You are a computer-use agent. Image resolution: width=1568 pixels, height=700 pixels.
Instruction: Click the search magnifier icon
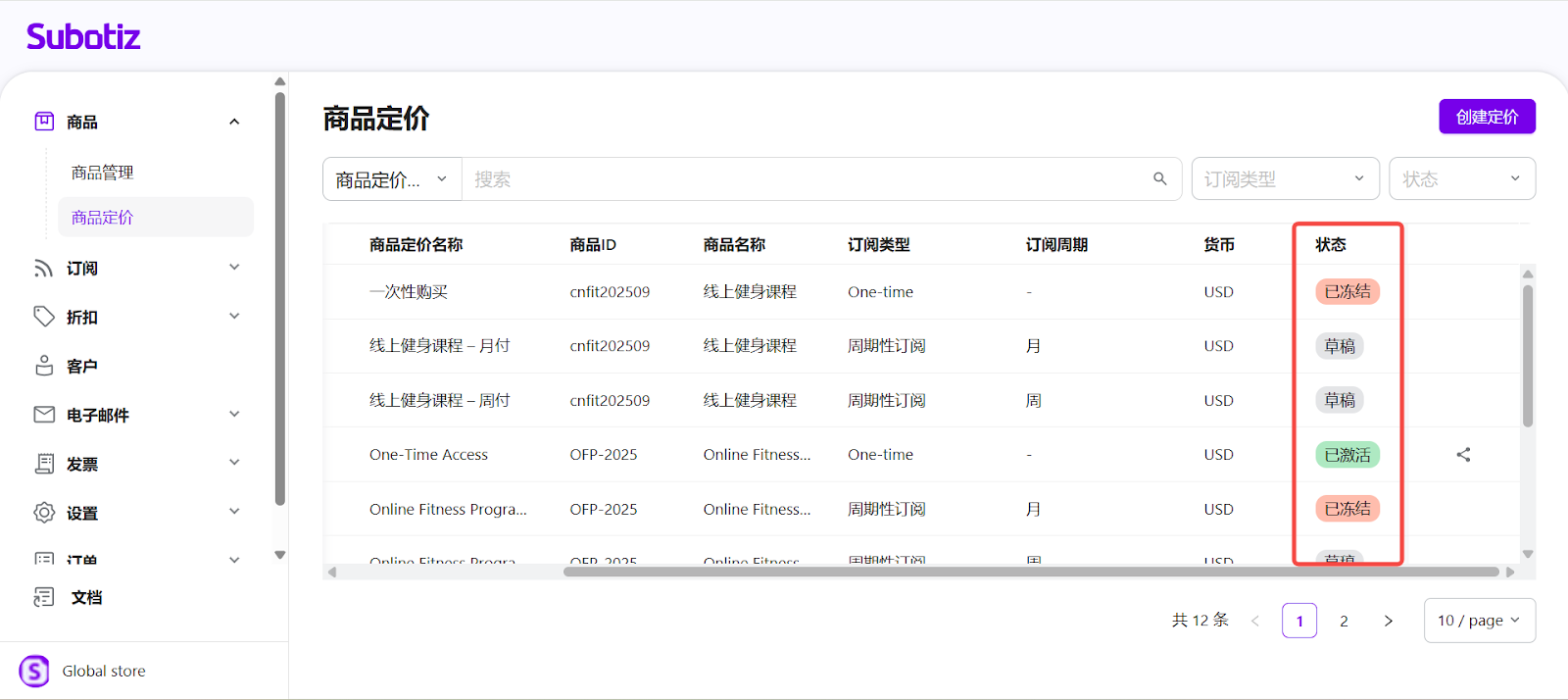1159,179
